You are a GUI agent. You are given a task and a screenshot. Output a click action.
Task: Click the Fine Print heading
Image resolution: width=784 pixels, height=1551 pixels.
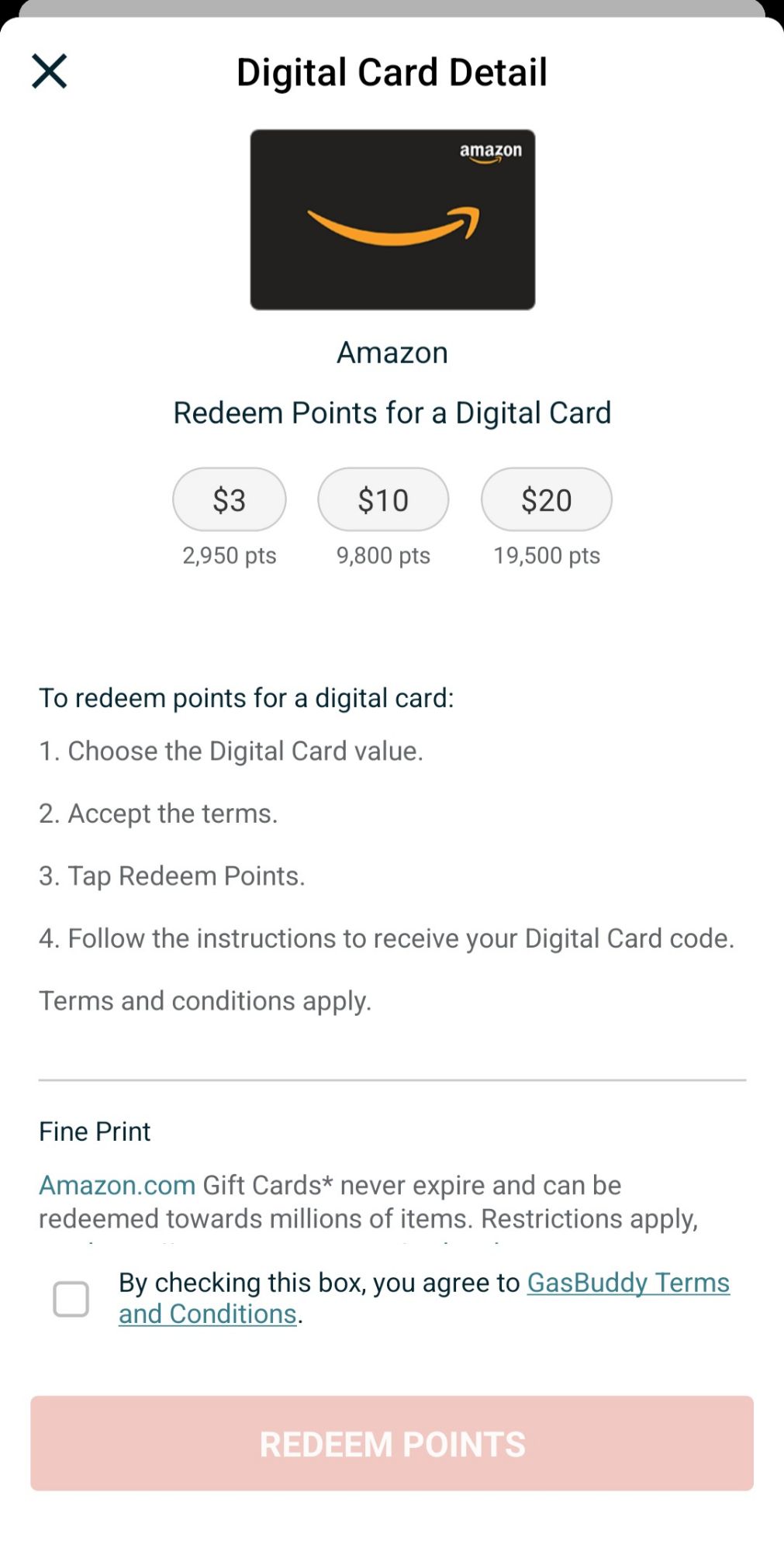[93, 1131]
